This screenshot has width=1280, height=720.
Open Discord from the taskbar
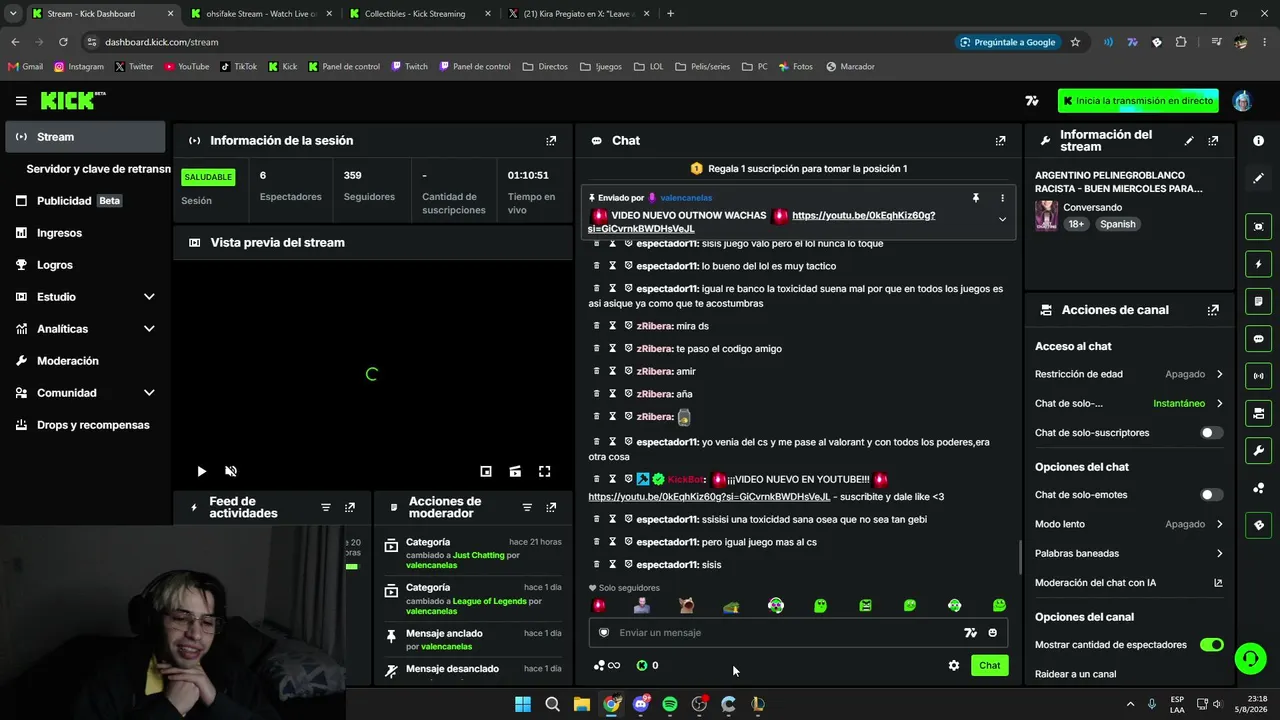640,704
